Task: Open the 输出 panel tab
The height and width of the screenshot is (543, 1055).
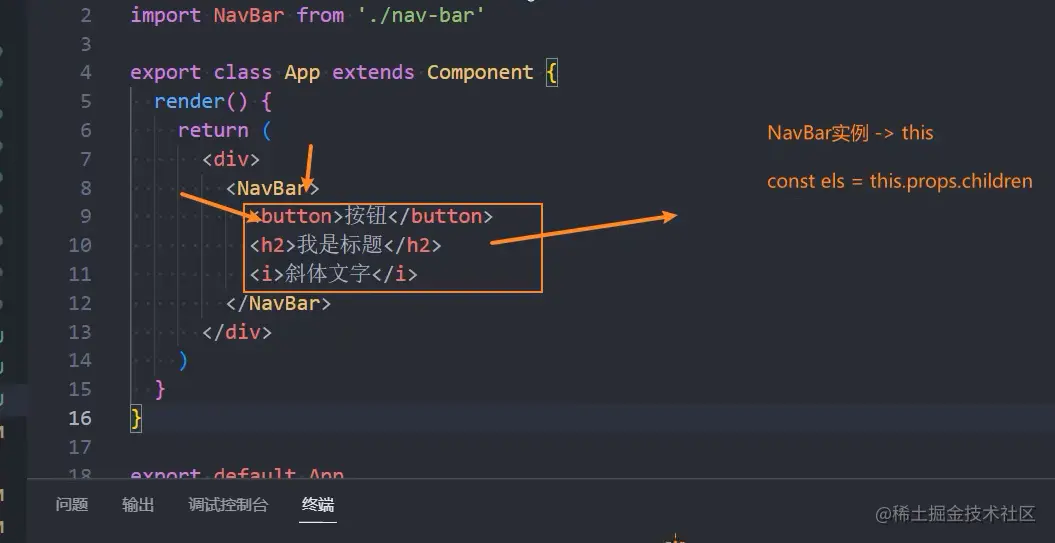Action: (139, 505)
